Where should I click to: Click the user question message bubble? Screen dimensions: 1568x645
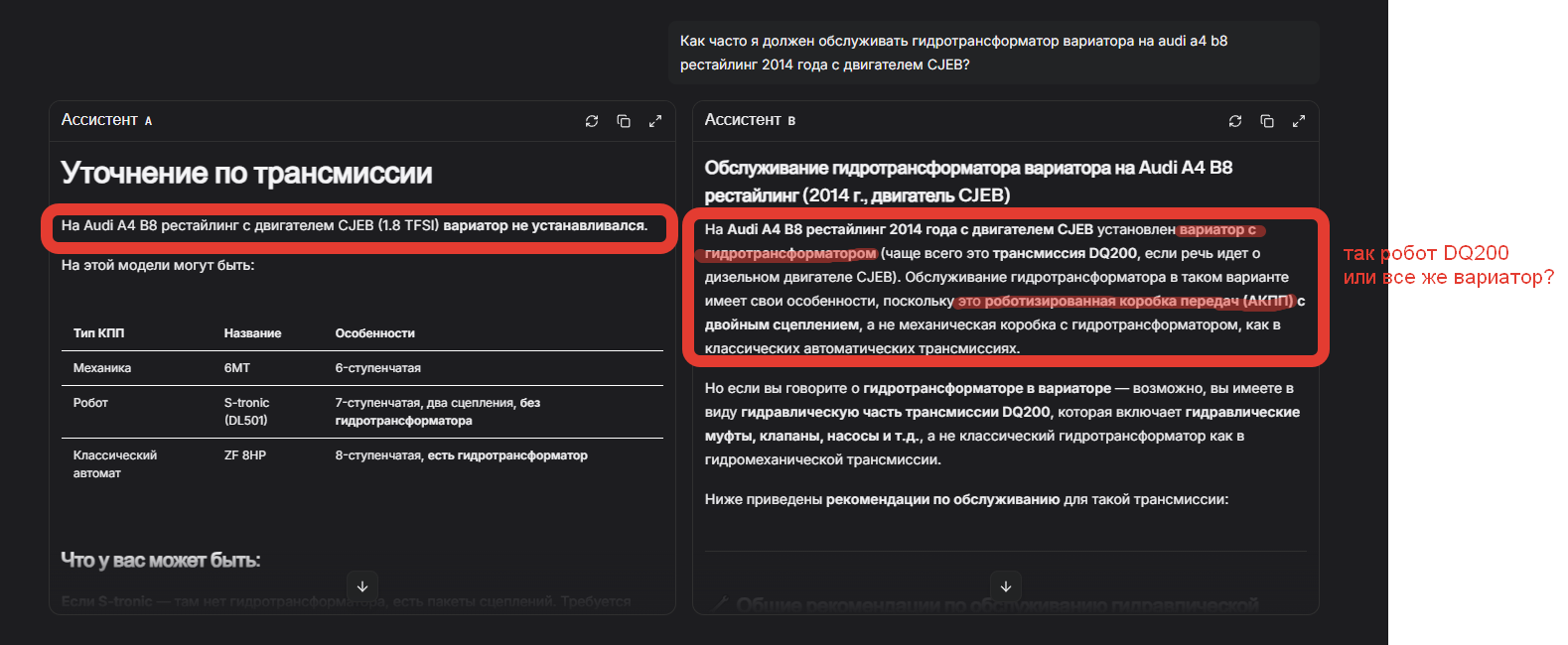pos(993,53)
